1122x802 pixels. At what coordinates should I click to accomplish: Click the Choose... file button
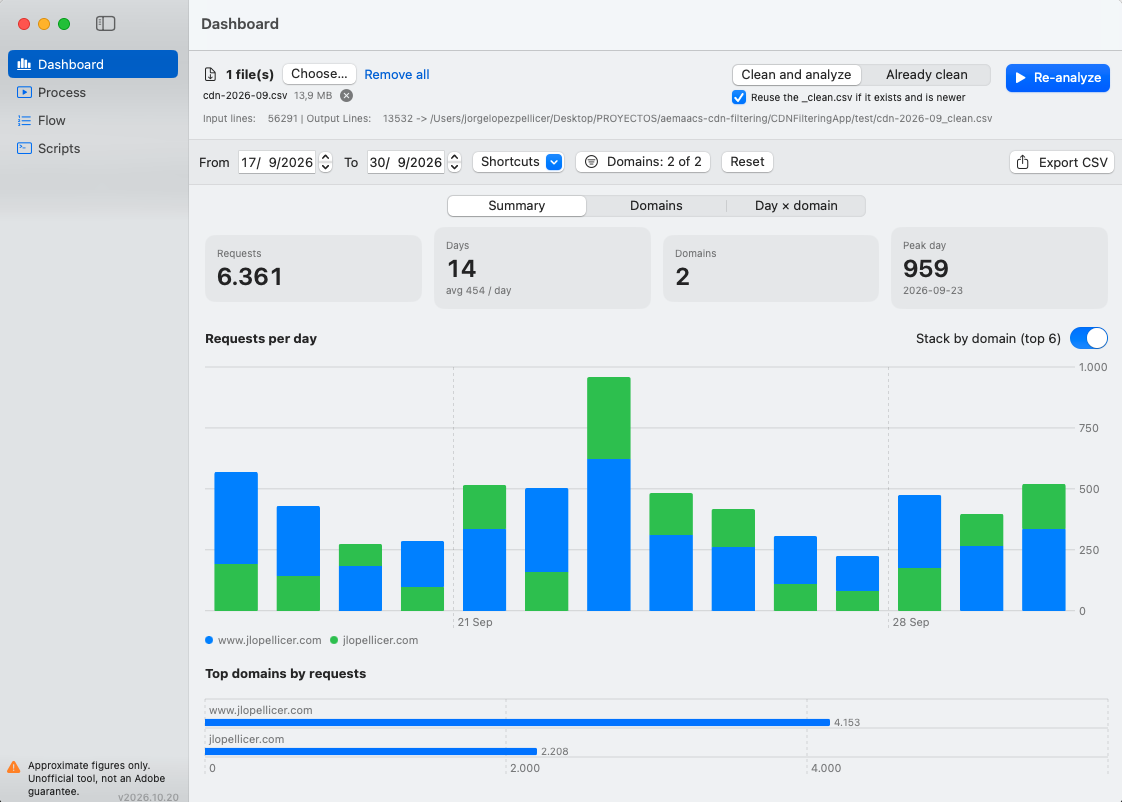(319, 74)
